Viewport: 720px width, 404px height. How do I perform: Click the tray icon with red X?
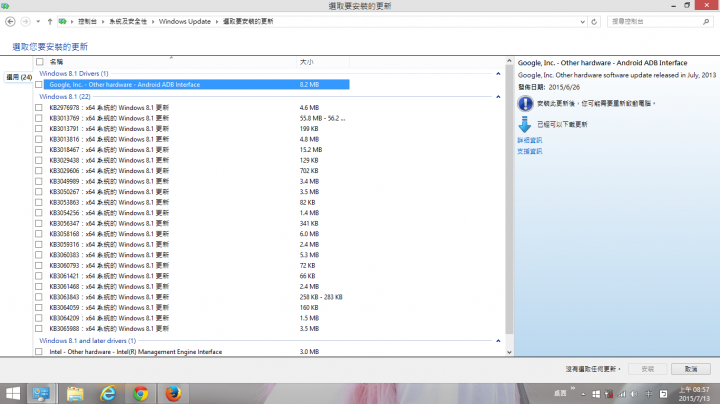tap(609, 394)
